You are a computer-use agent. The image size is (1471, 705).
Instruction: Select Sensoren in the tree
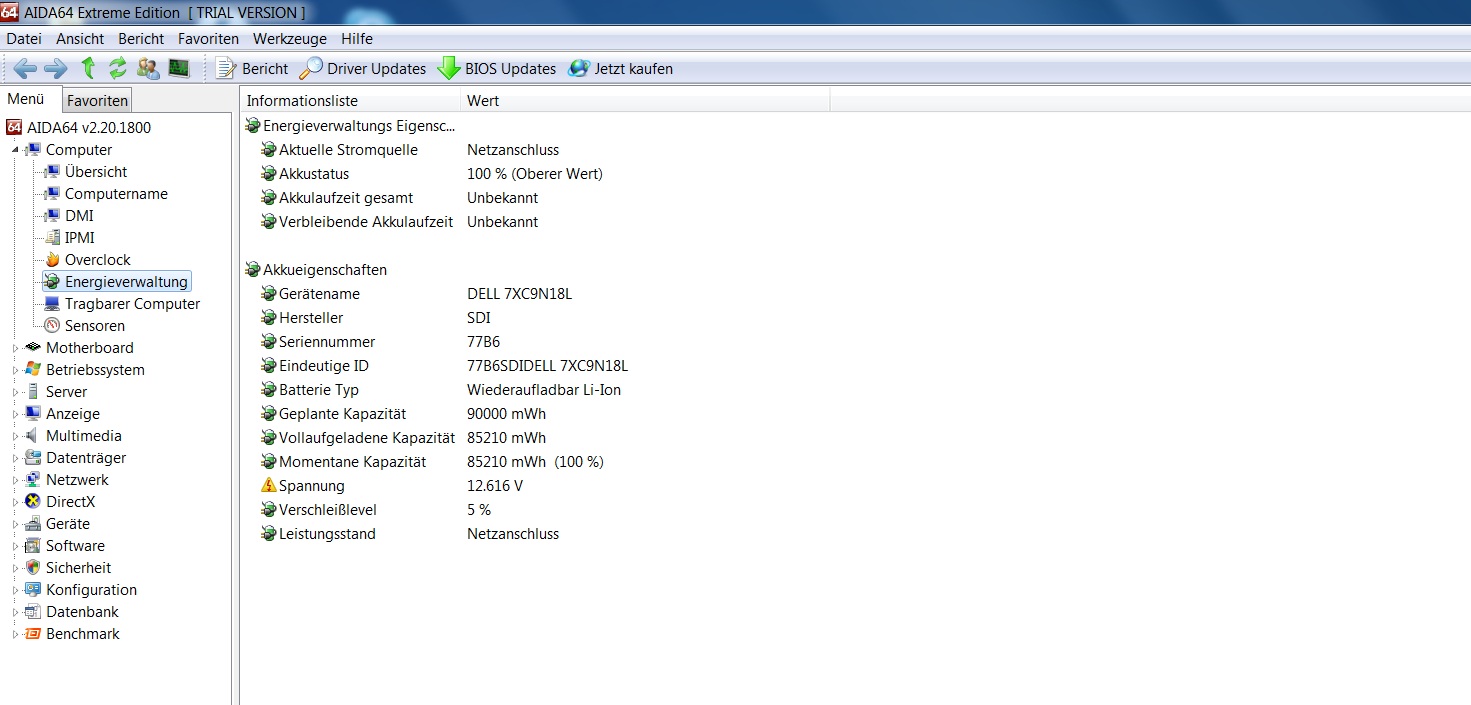click(95, 326)
